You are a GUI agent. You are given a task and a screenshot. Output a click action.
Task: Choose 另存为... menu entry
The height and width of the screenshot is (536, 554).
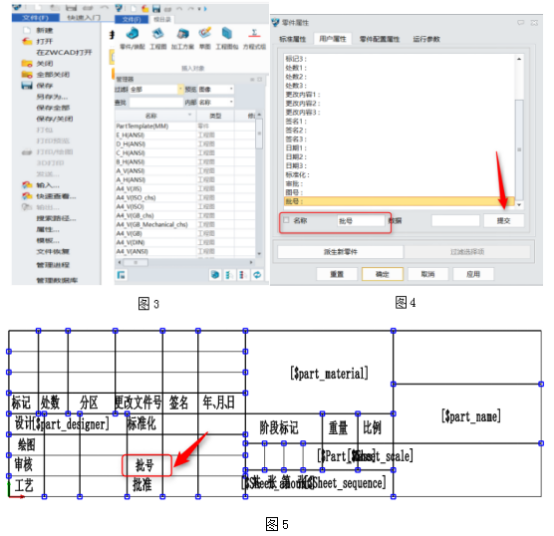coord(52,97)
